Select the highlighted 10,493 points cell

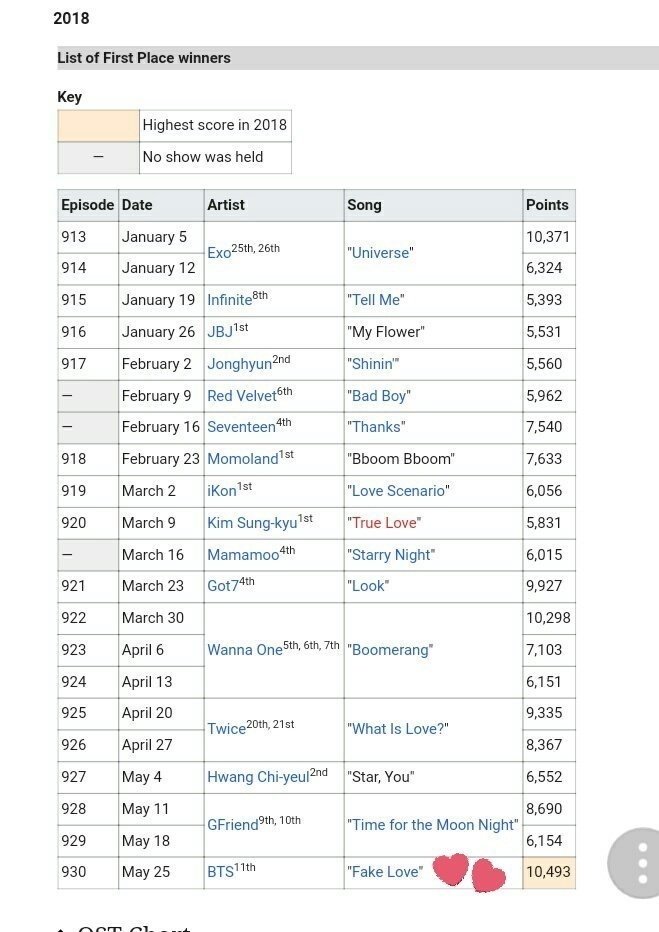548,872
